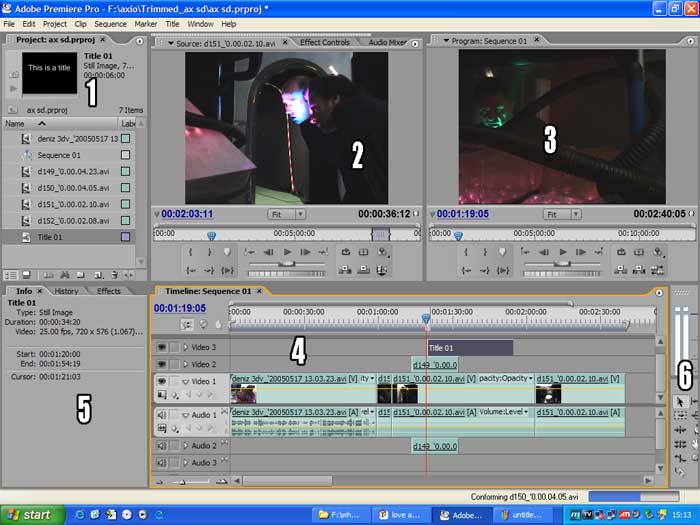Click Extract button in Program monitor

point(639,270)
